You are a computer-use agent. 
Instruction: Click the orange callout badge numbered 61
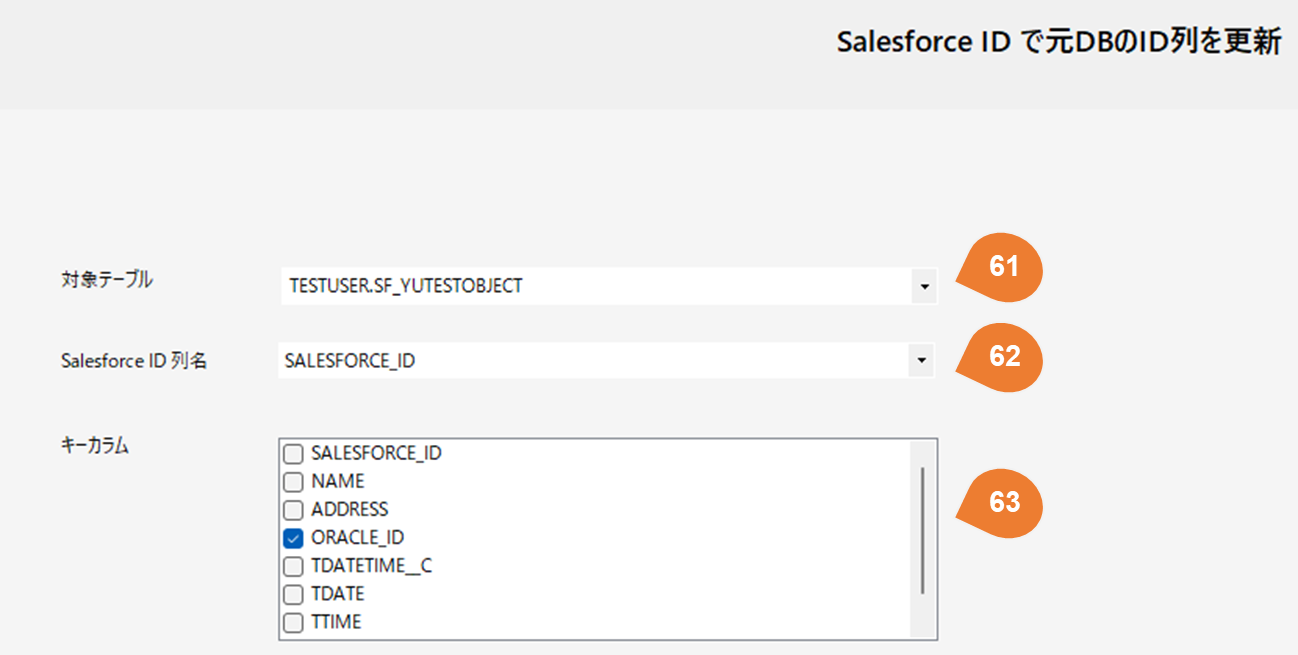point(1002,267)
